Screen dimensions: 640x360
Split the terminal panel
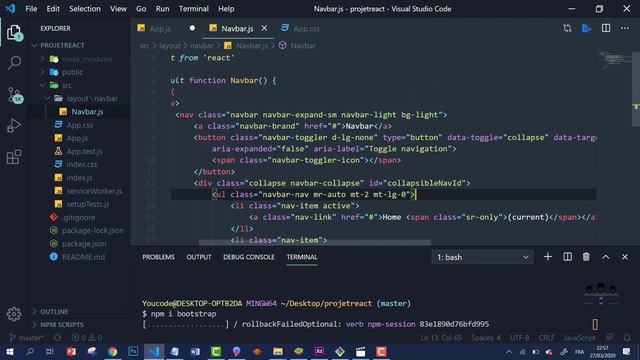pyautogui.click(x=567, y=257)
